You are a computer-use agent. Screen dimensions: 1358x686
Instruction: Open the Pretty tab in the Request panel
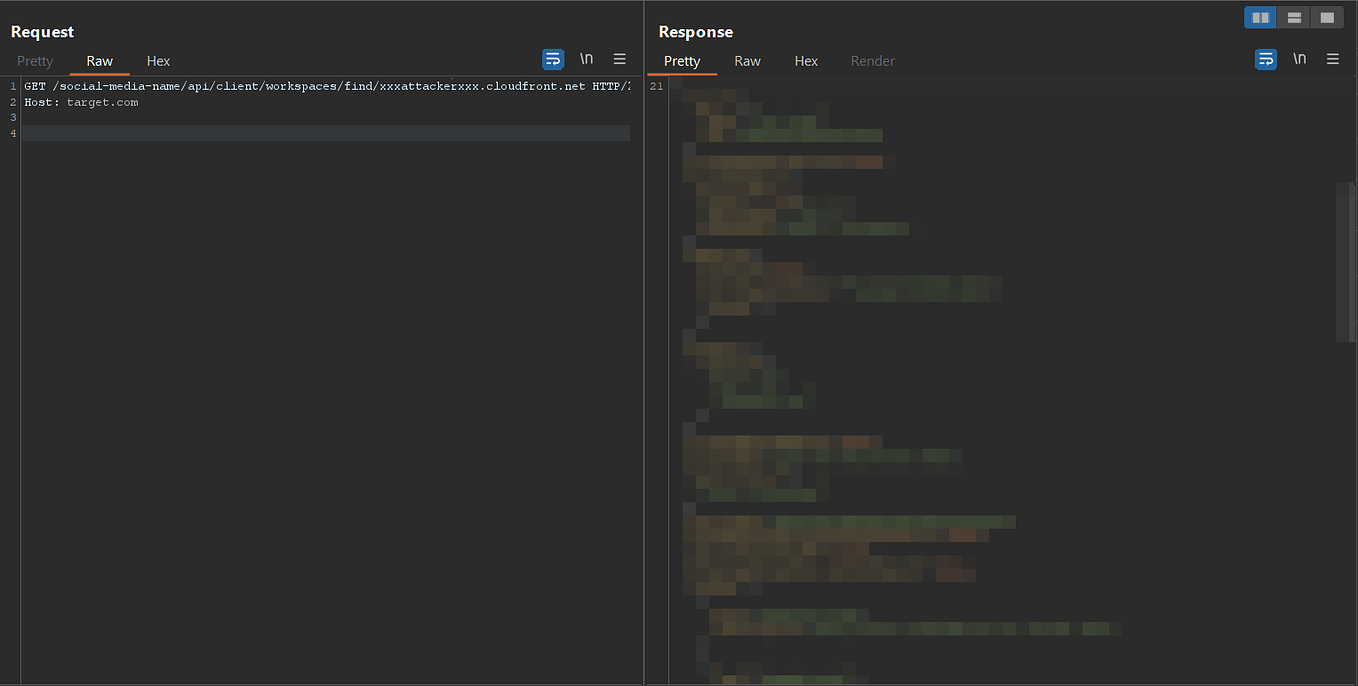(35, 61)
